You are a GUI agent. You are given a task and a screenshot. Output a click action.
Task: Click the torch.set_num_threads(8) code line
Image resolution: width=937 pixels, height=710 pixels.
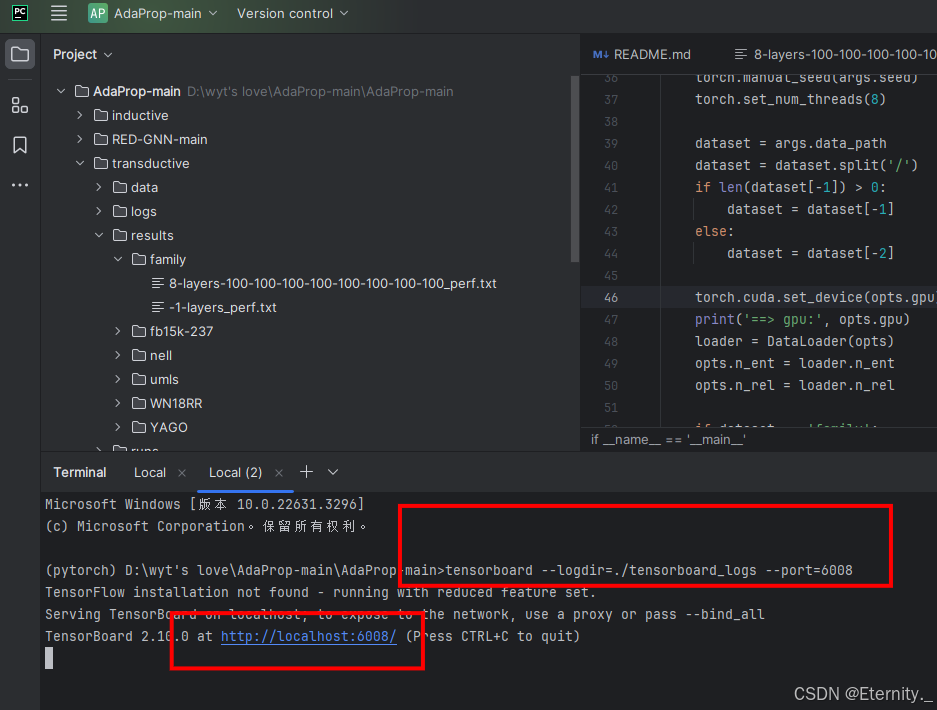click(x=790, y=99)
